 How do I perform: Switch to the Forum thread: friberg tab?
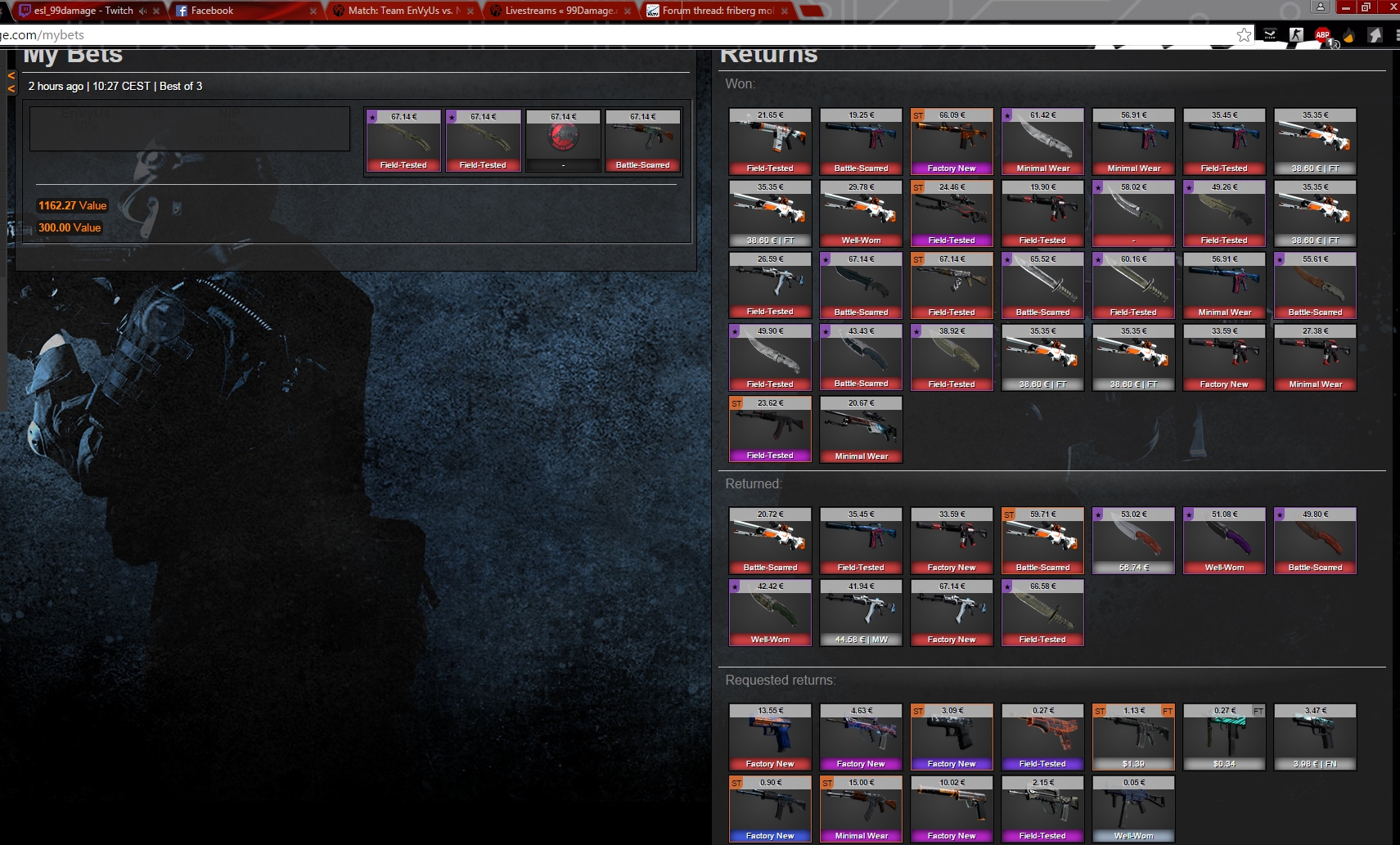[717, 11]
